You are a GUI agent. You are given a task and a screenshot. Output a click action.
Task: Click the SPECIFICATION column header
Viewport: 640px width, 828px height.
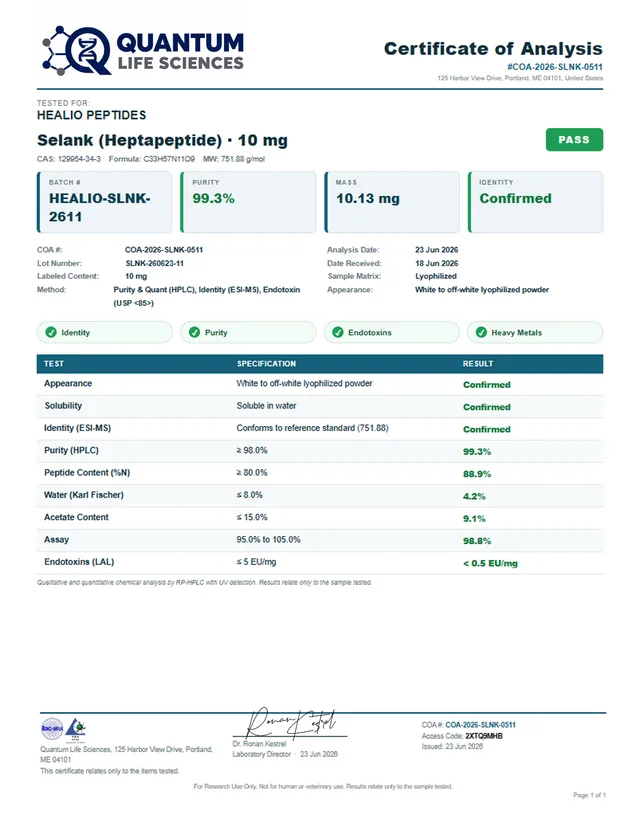pyautogui.click(x=266, y=364)
